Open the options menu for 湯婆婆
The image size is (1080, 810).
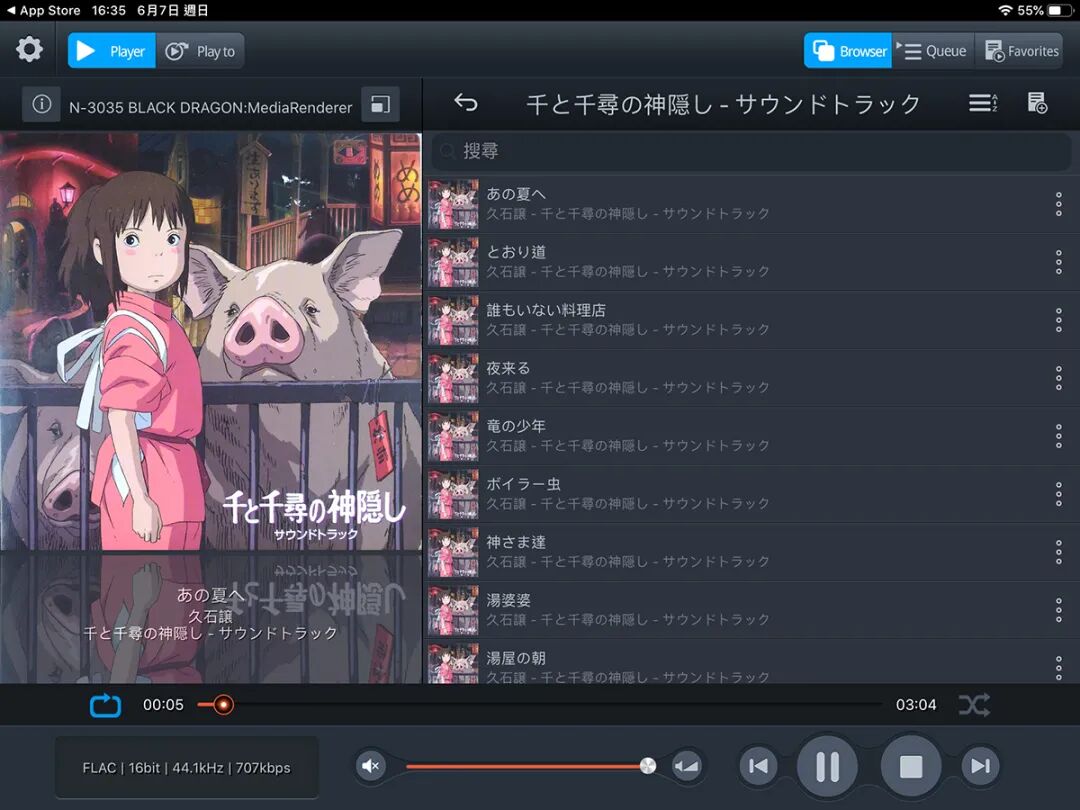click(x=1057, y=609)
